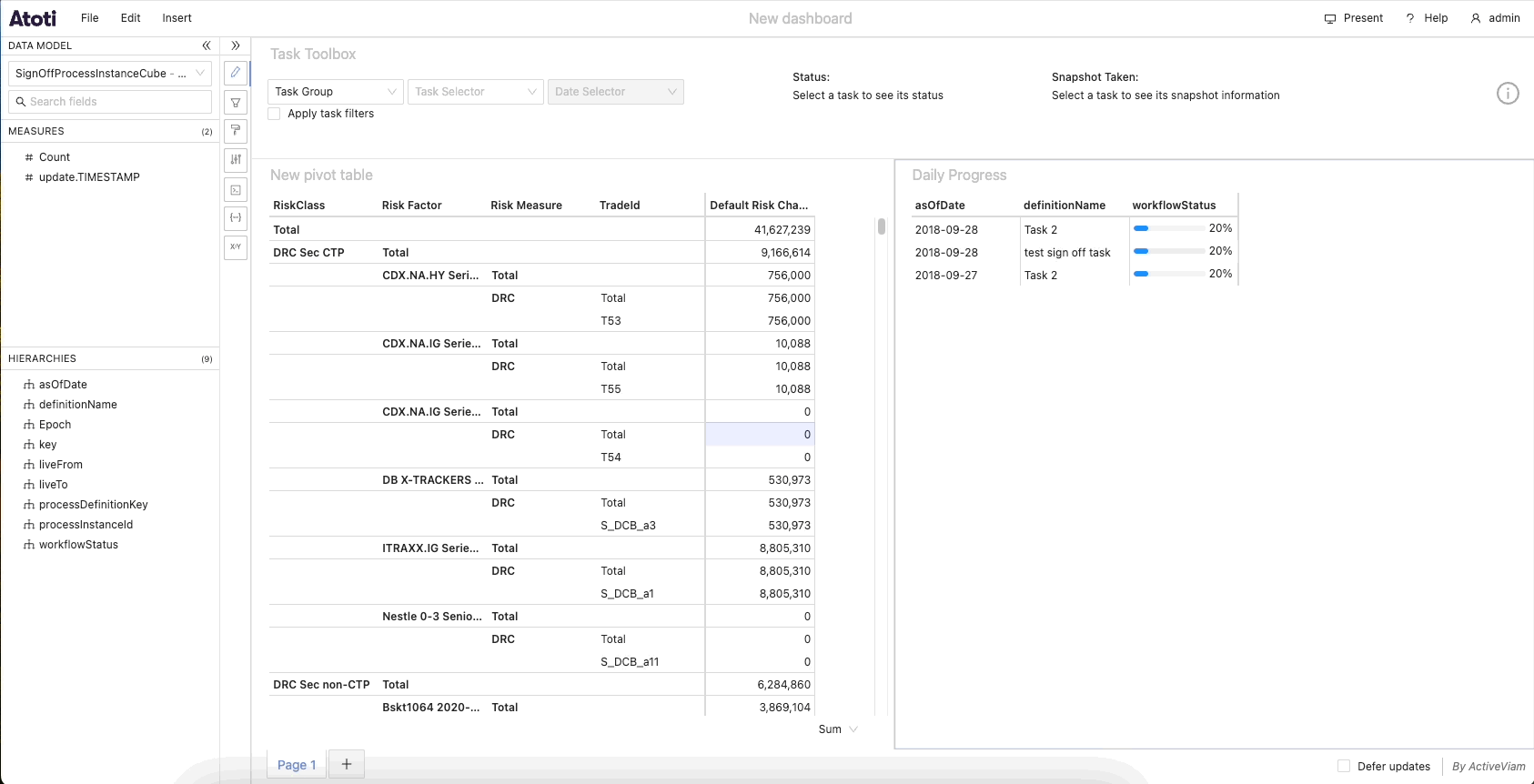Collapse the Data Model panel
Viewport: 1534px width, 784px height.
coord(207,45)
